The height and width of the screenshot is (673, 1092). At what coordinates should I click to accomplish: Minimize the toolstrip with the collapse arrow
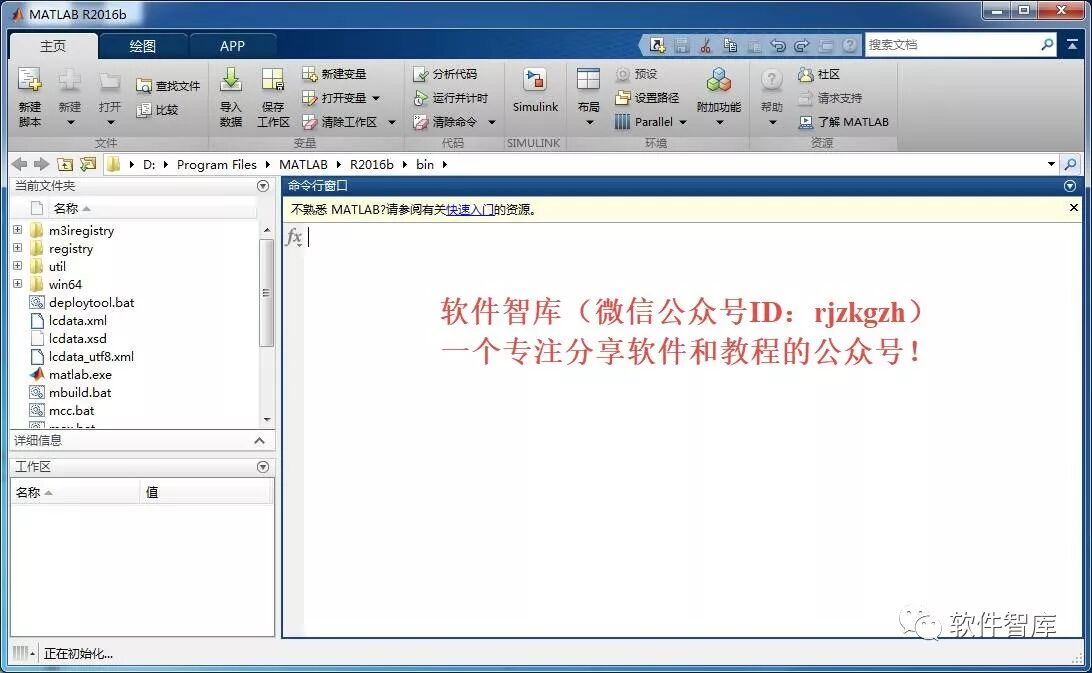[1072, 45]
